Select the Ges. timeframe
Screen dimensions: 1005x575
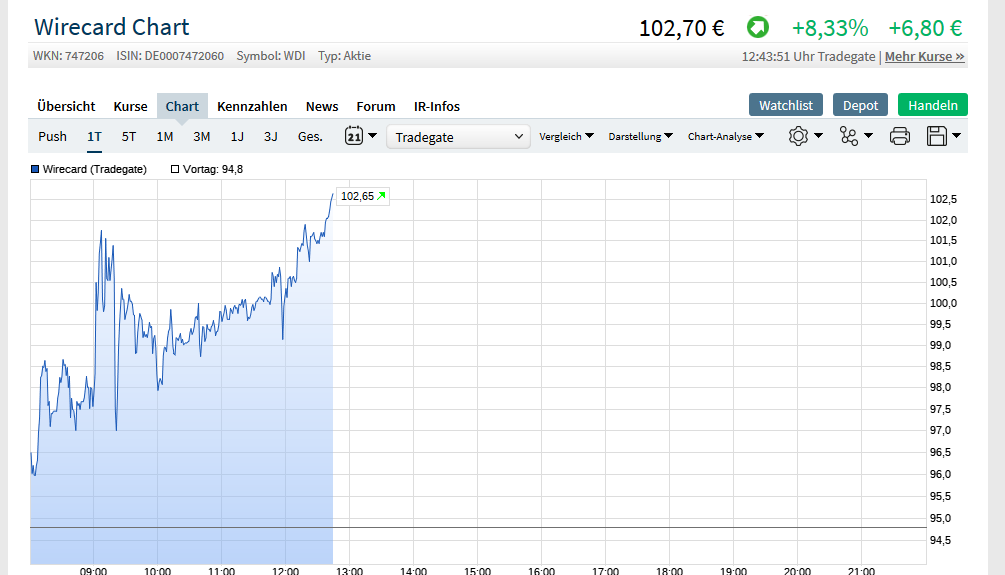310,137
